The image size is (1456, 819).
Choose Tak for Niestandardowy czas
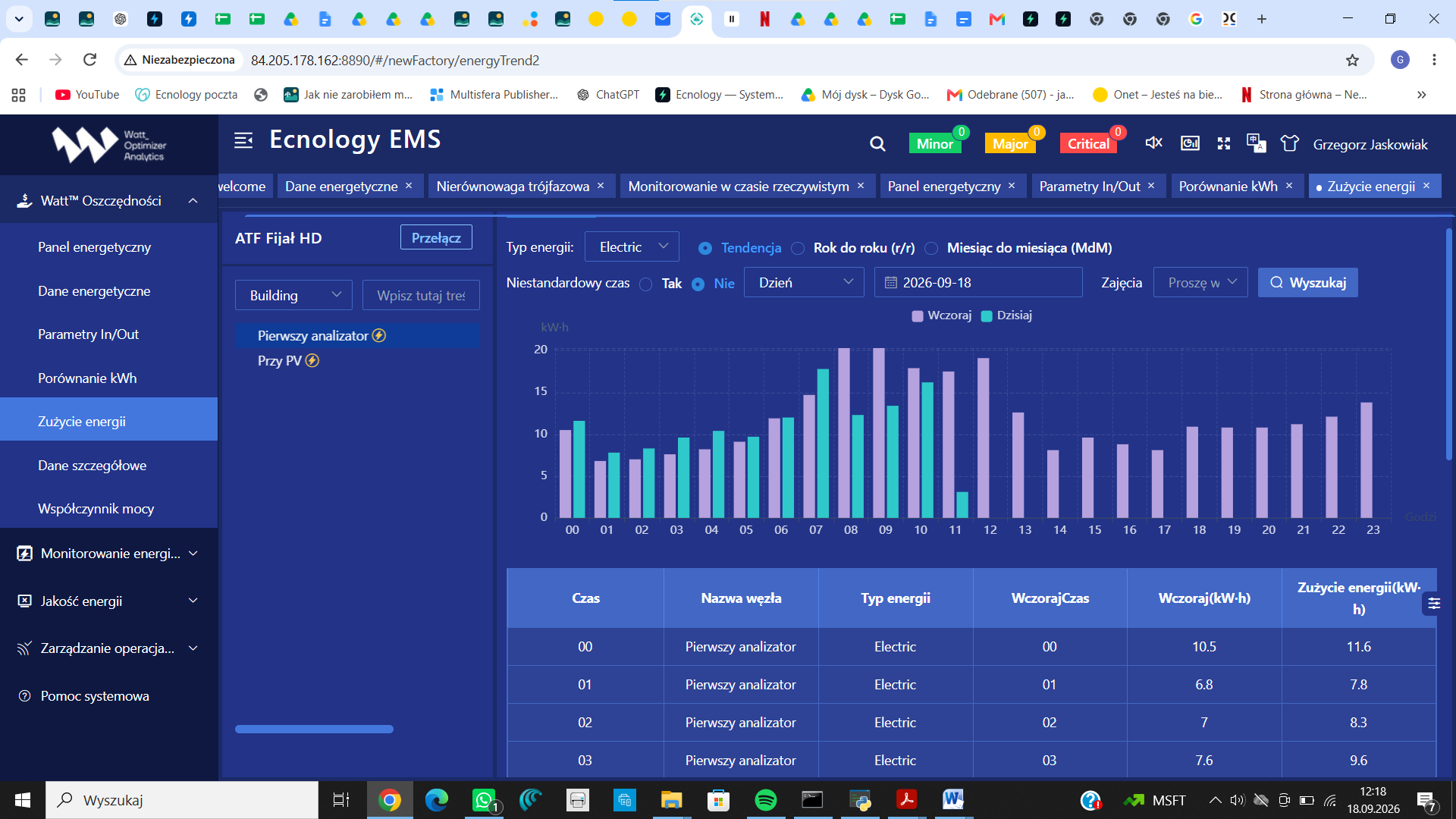pos(645,284)
